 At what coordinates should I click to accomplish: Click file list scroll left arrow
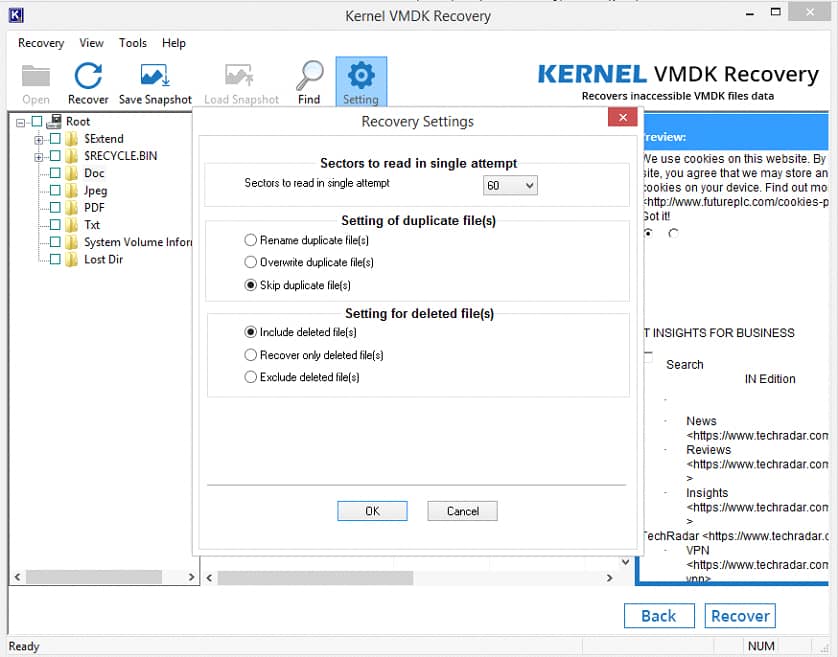[209, 578]
